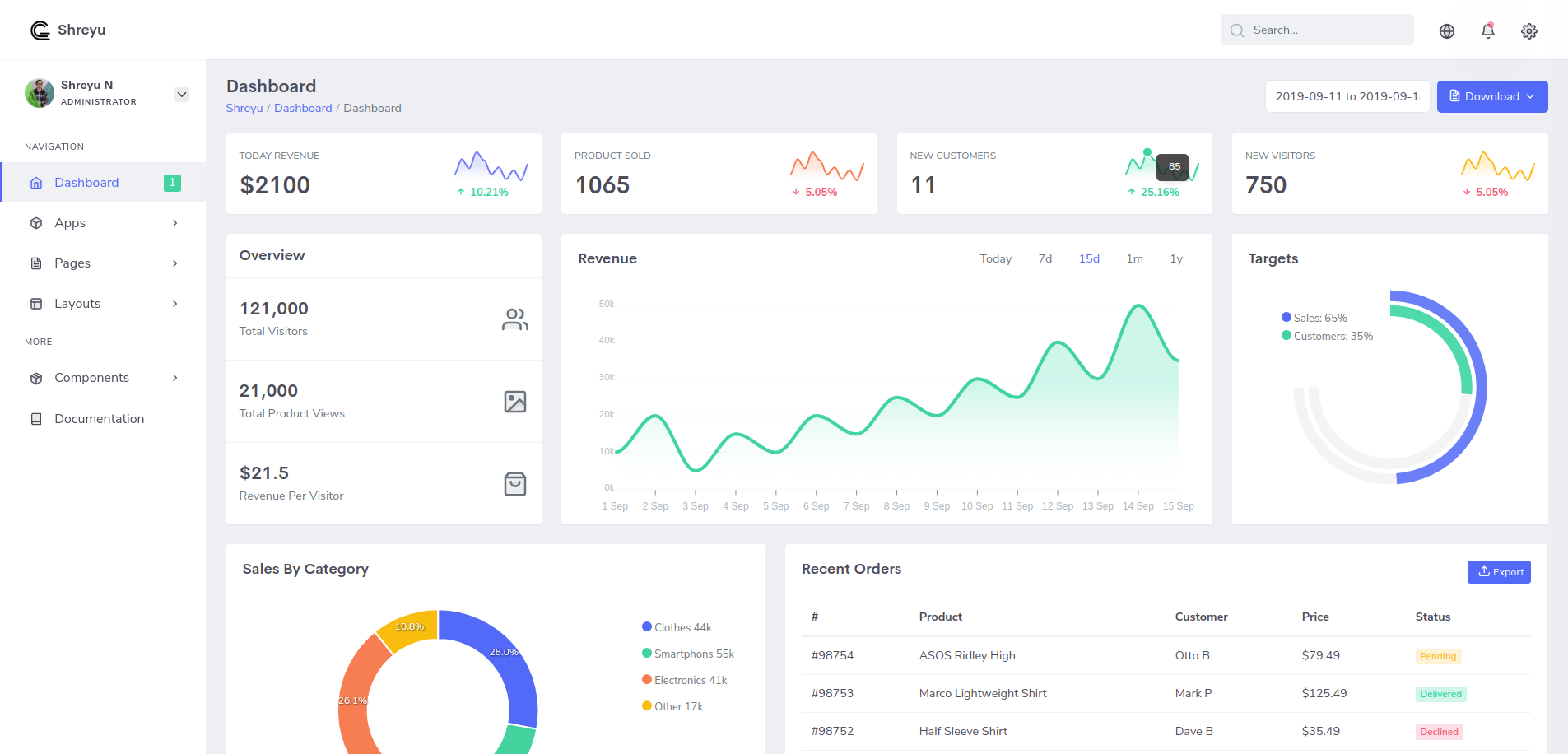The image size is (1568, 754).
Task: Click the Shreyu N profile avatar
Action: (40, 93)
